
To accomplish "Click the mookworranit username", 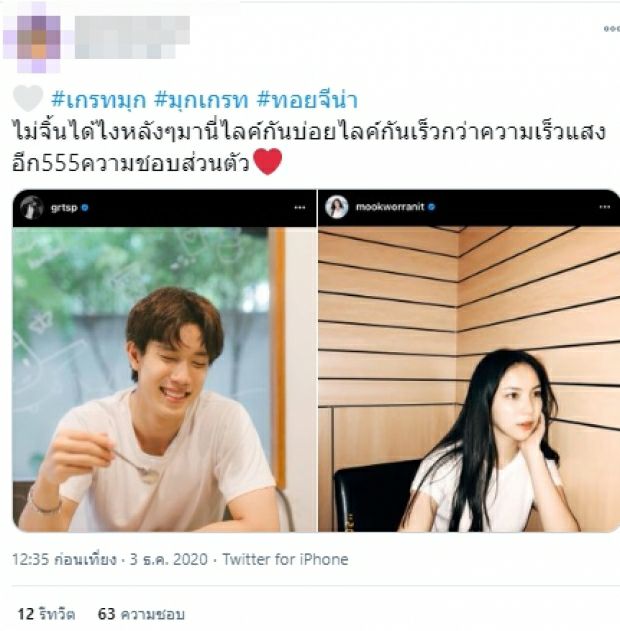I will point(389,207).
